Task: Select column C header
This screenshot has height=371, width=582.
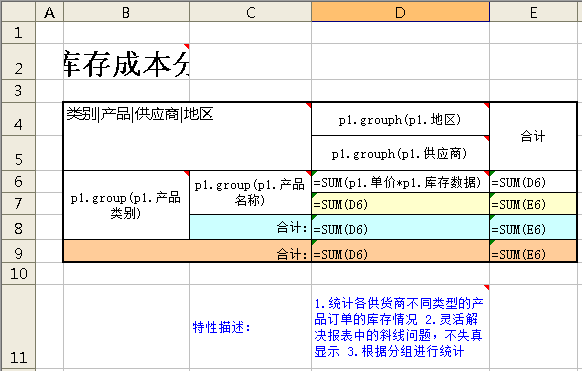Action: (x=251, y=12)
